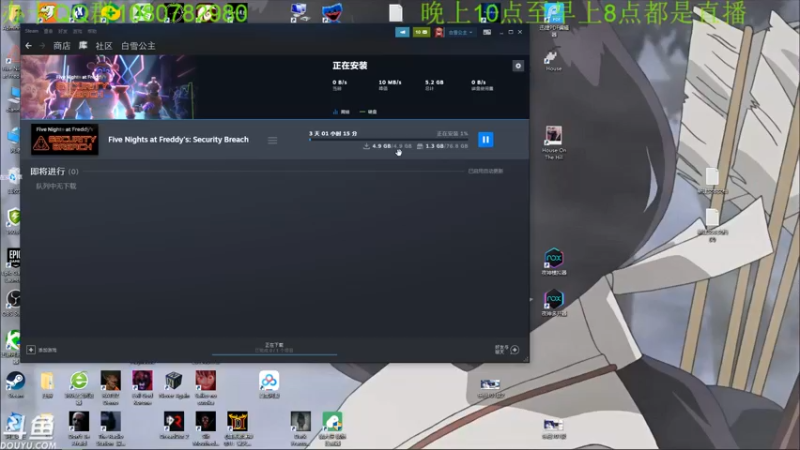Click the add game plus button
The image size is (800, 450).
point(31,350)
